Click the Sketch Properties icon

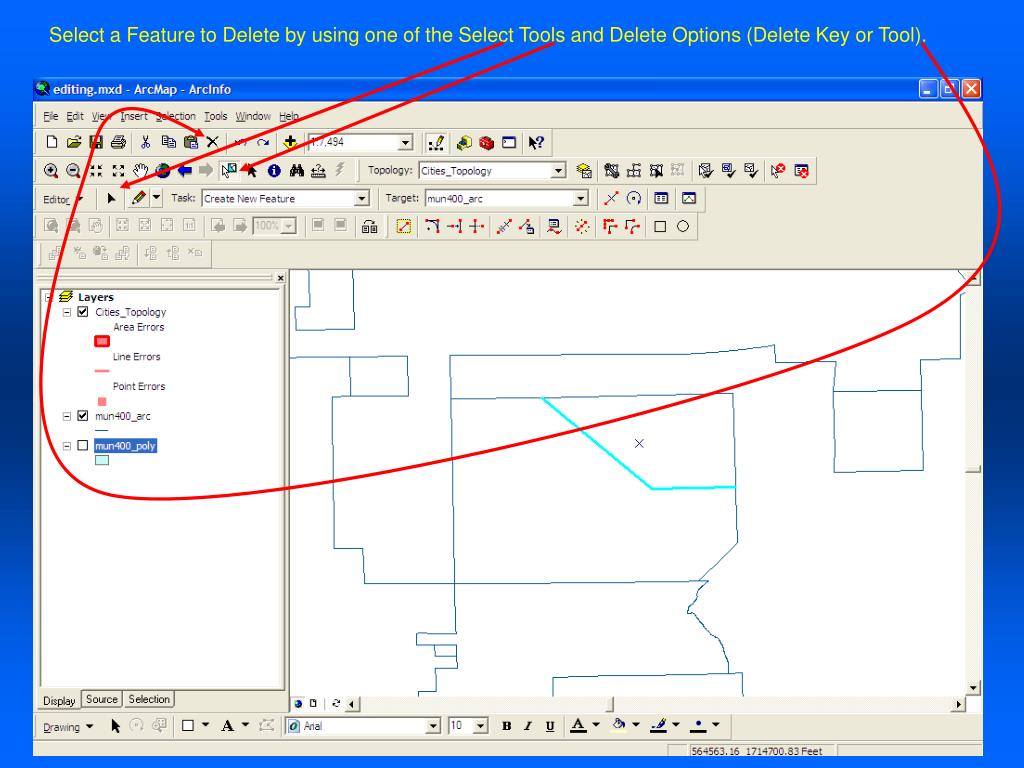(689, 198)
